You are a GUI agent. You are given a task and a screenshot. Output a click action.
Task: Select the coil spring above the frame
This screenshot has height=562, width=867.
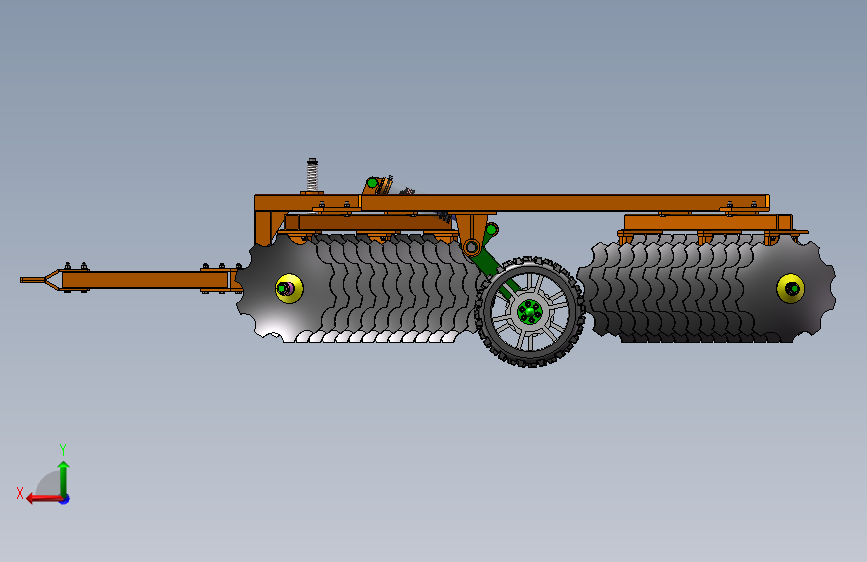312,175
